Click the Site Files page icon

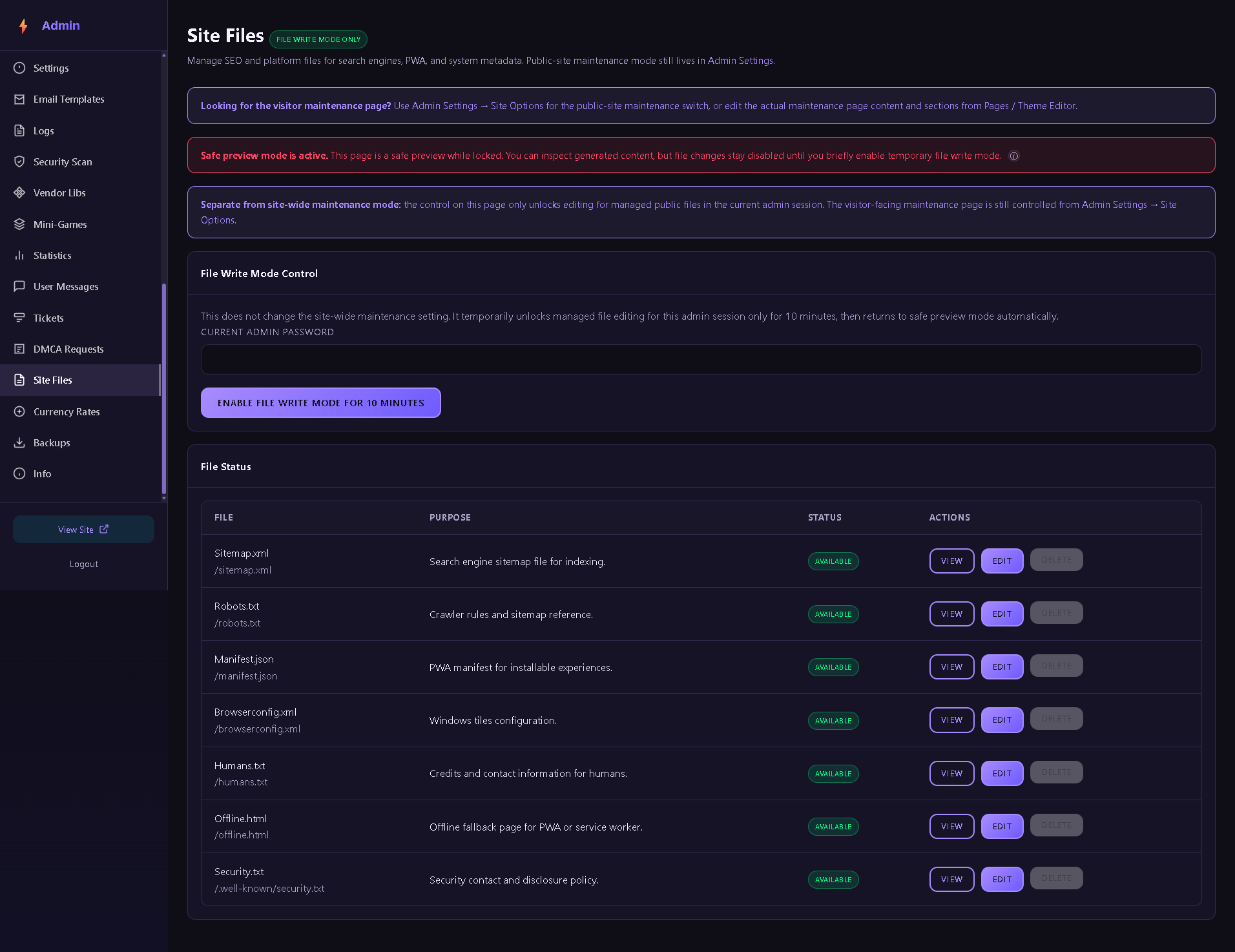(x=19, y=380)
